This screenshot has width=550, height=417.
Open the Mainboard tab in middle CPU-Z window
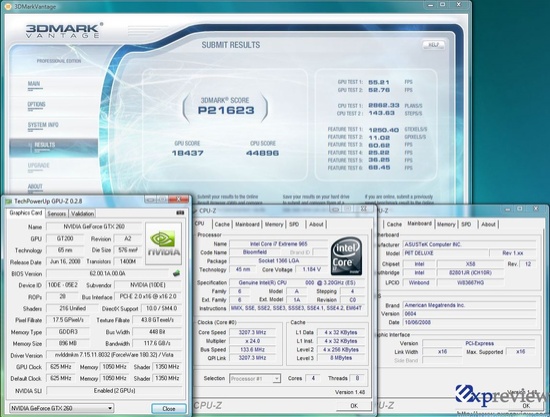pyautogui.click(x=247, y=224)
